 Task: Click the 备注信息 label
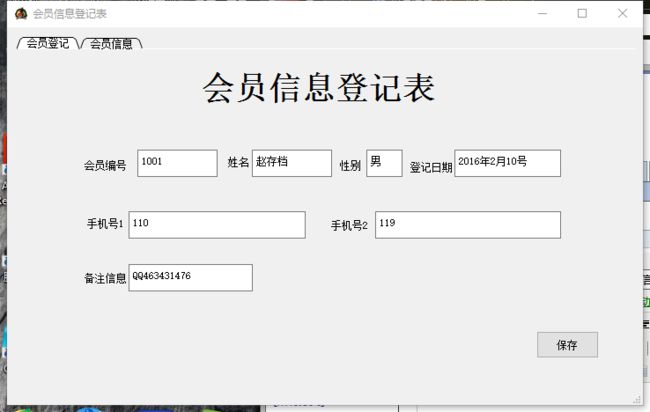(105, 279)
